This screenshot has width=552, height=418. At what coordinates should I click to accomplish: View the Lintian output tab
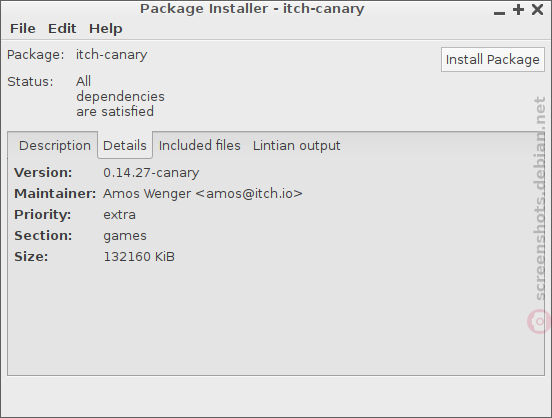pos(296,145)
